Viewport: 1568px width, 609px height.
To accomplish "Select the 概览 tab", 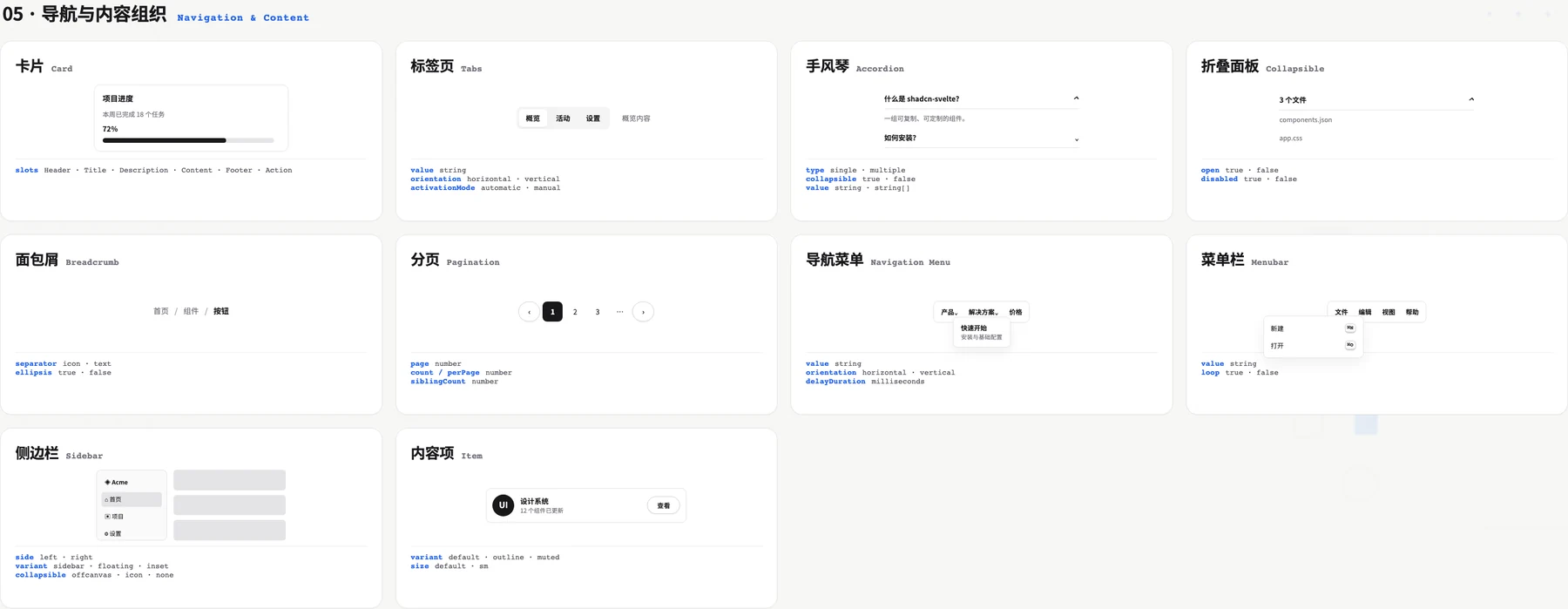I will pyautogui.click(x=532, y=118).
